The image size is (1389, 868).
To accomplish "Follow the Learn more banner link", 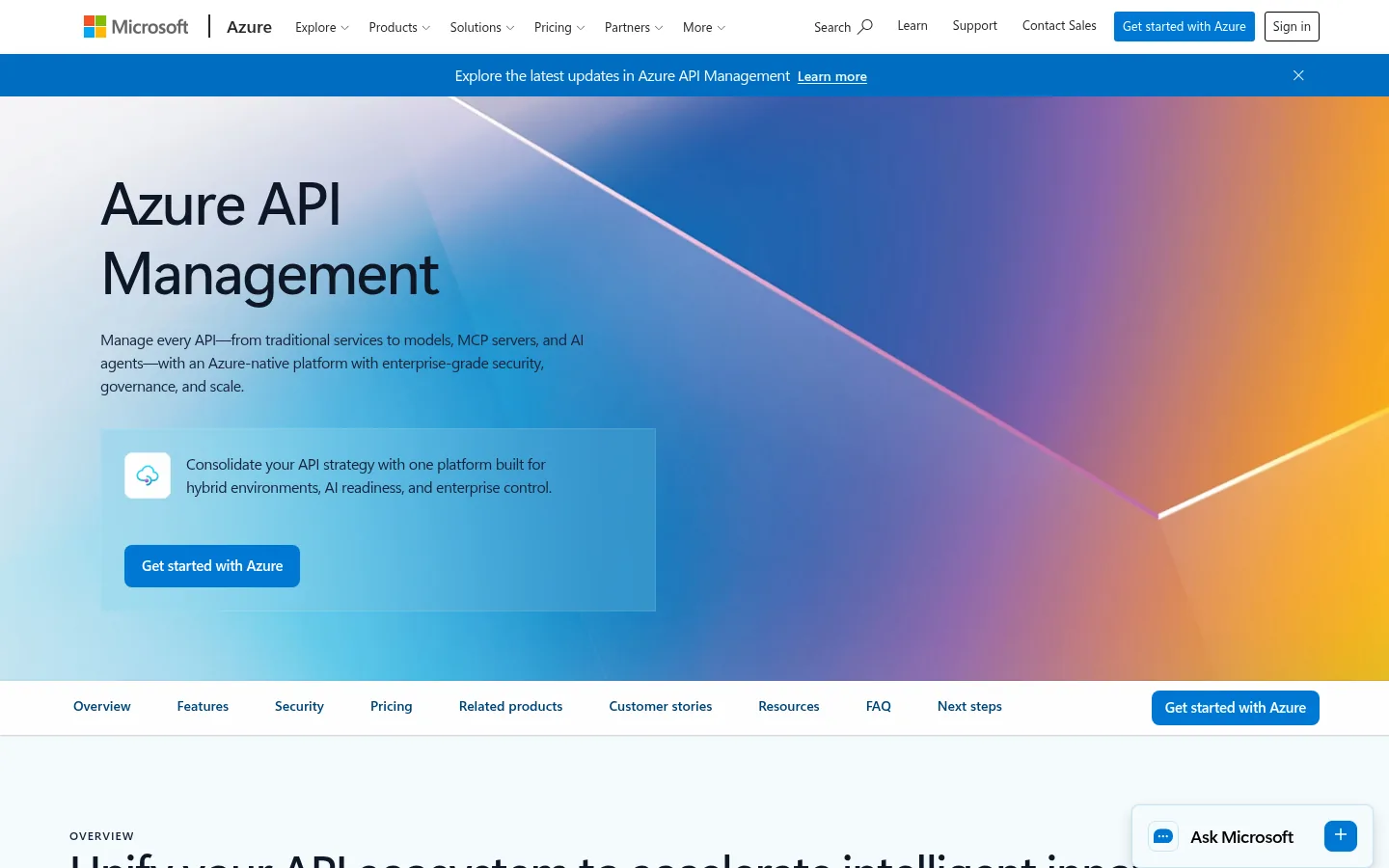I will tap(832, 76).
